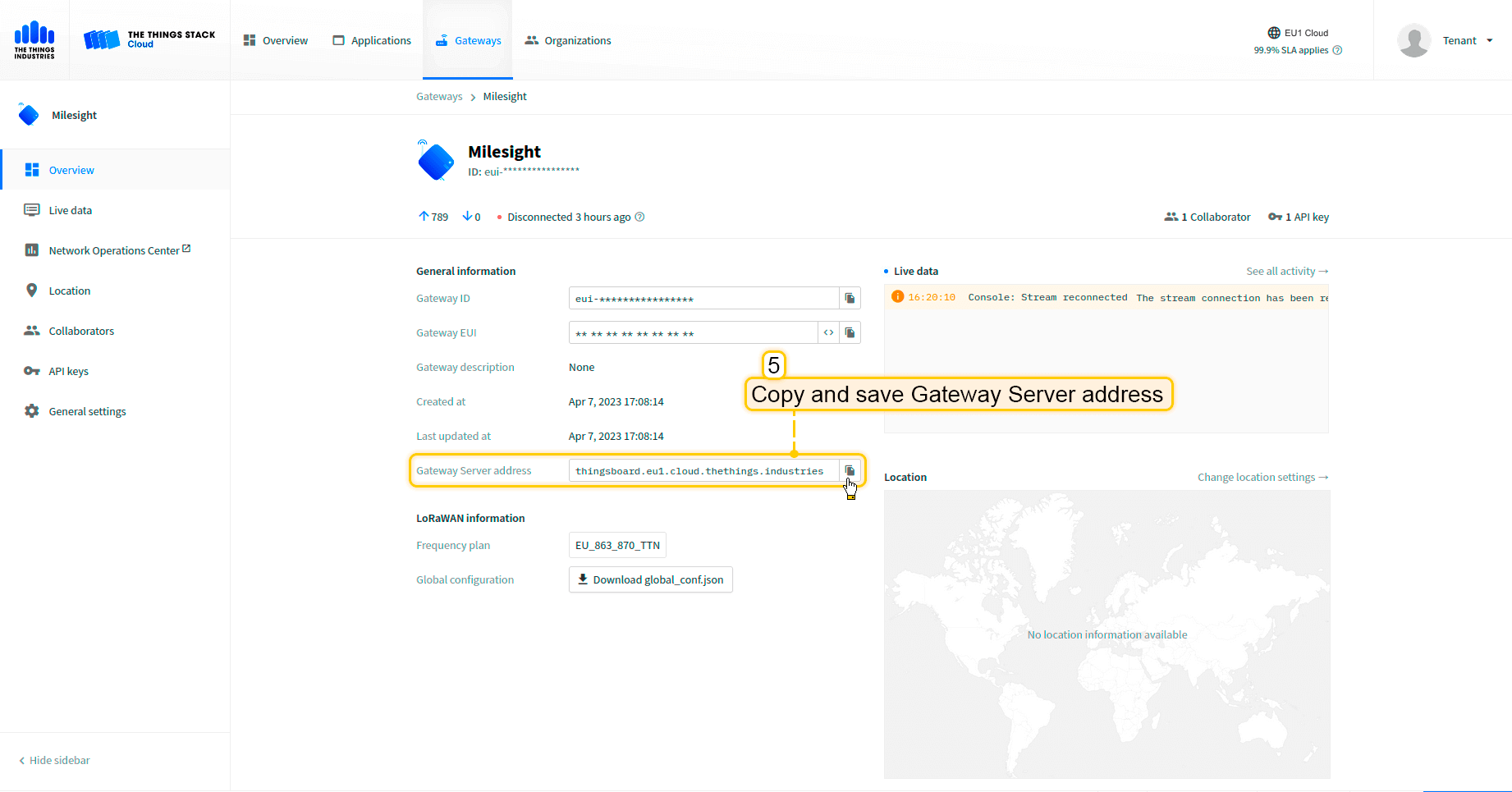The image size is (1512, 792).
Task: Open API keys sidebar page
Action: 68,372
